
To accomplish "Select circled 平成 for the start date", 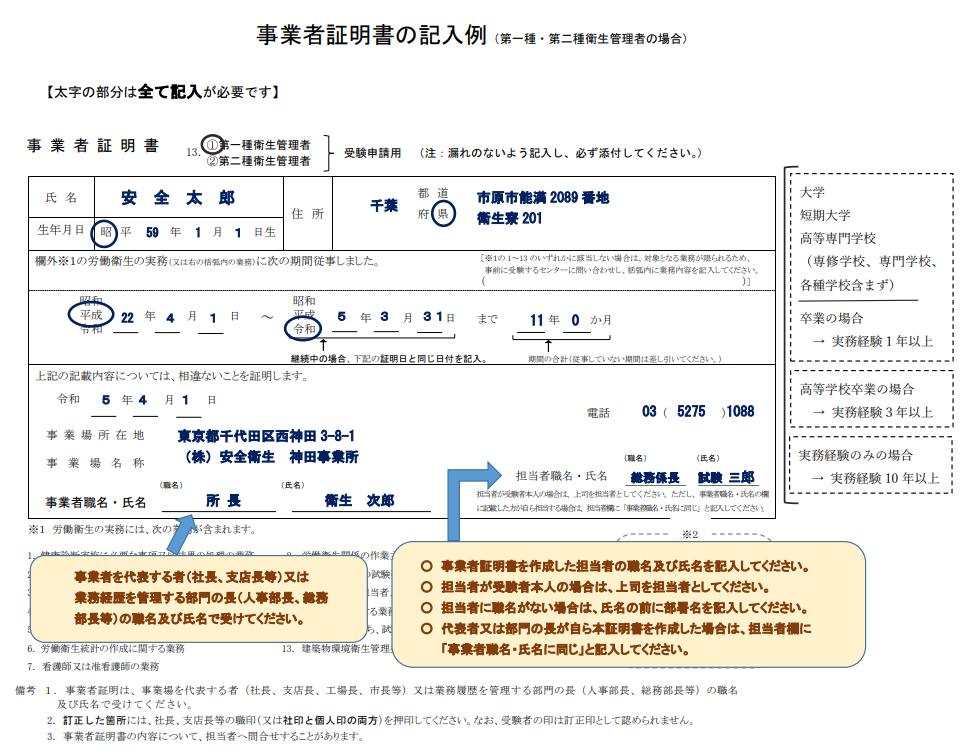I will pos(89,314).
